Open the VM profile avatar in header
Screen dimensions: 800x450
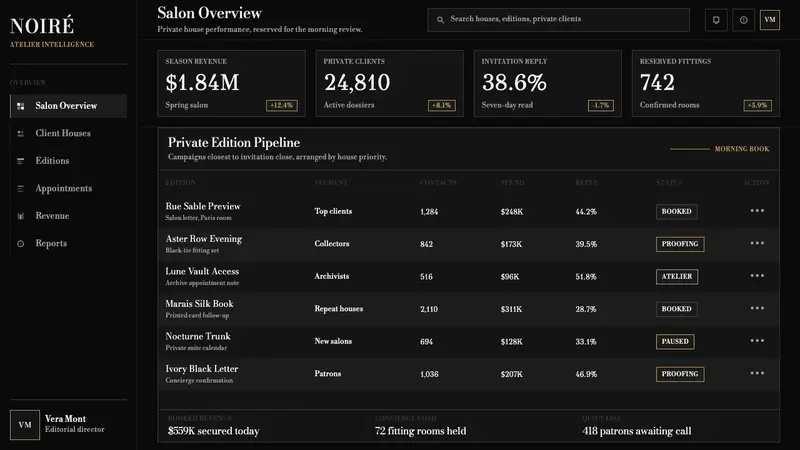click(x=770, y=20)
